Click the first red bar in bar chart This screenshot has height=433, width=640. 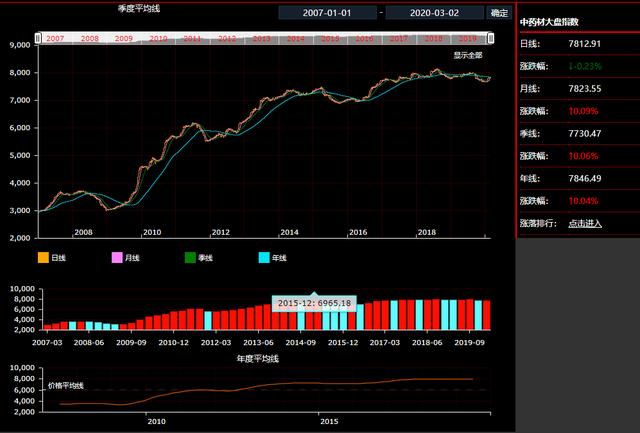click(x=46, y=327)
